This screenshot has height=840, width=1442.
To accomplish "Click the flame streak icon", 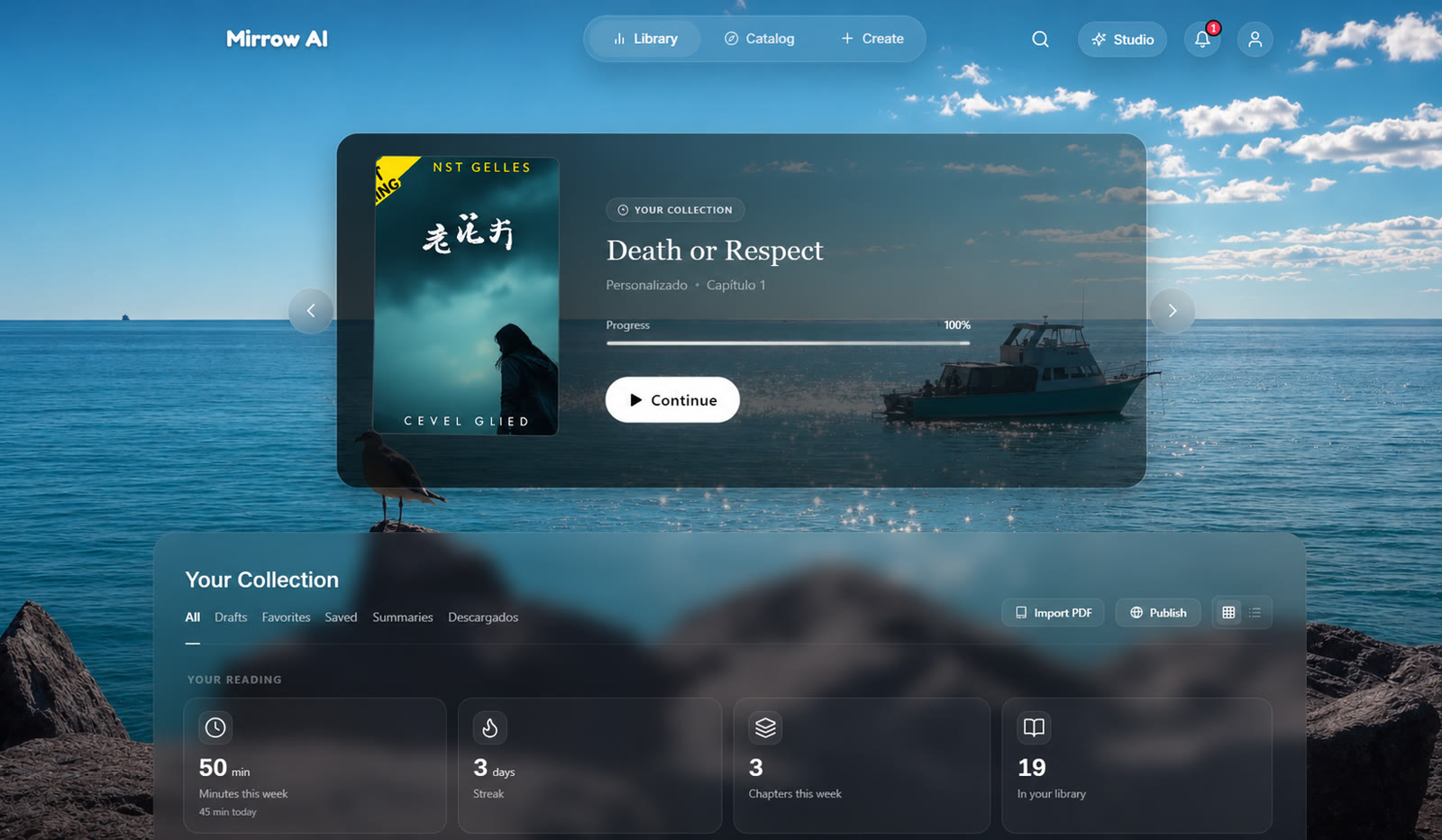I will coord(490,727).
